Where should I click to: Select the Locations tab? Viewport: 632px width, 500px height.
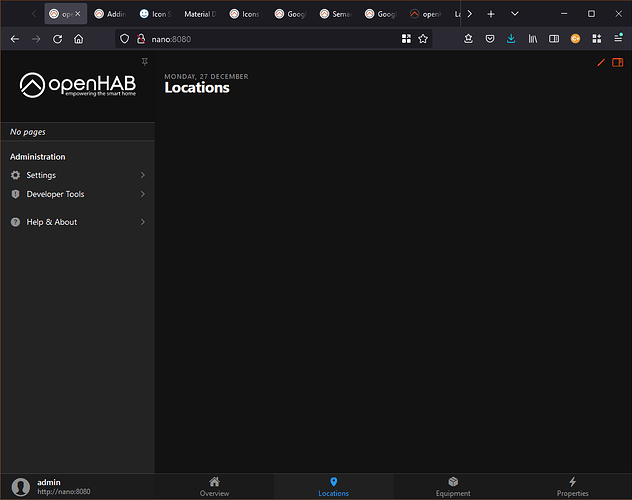[334, 487]
